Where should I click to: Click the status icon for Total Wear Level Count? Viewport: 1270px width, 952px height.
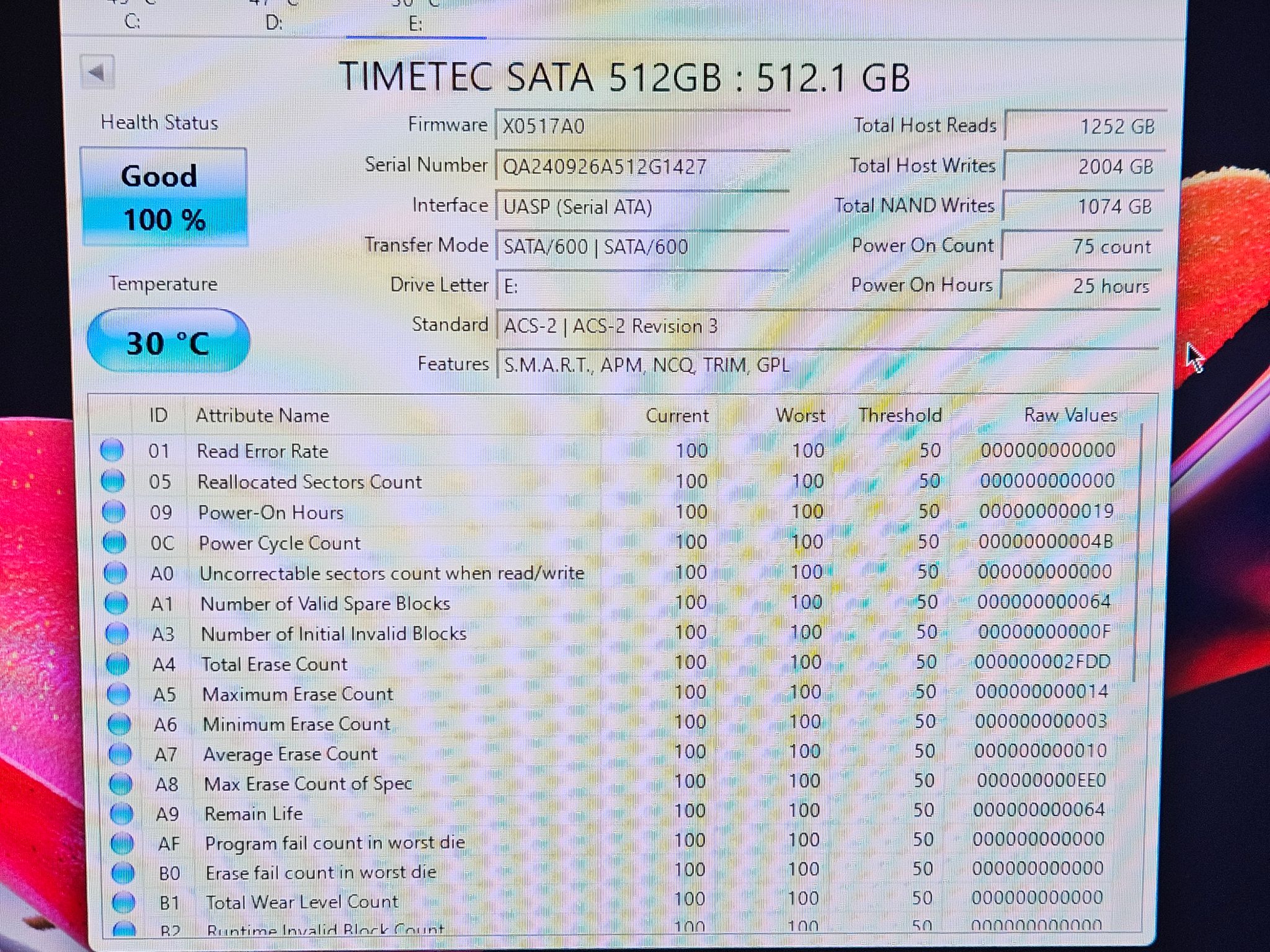point(123,902)
